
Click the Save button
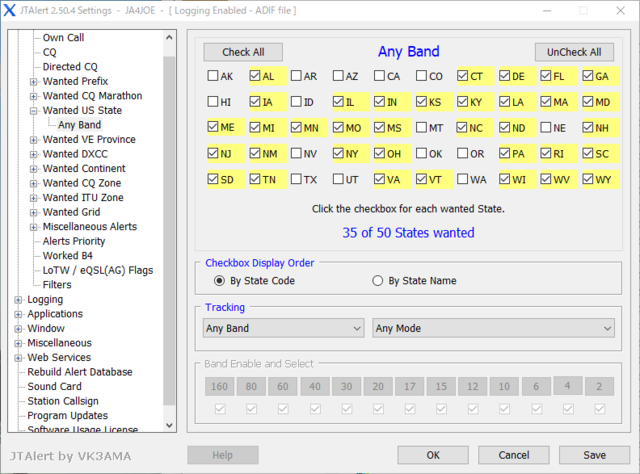pyautogui.click(x=594, y=455)
